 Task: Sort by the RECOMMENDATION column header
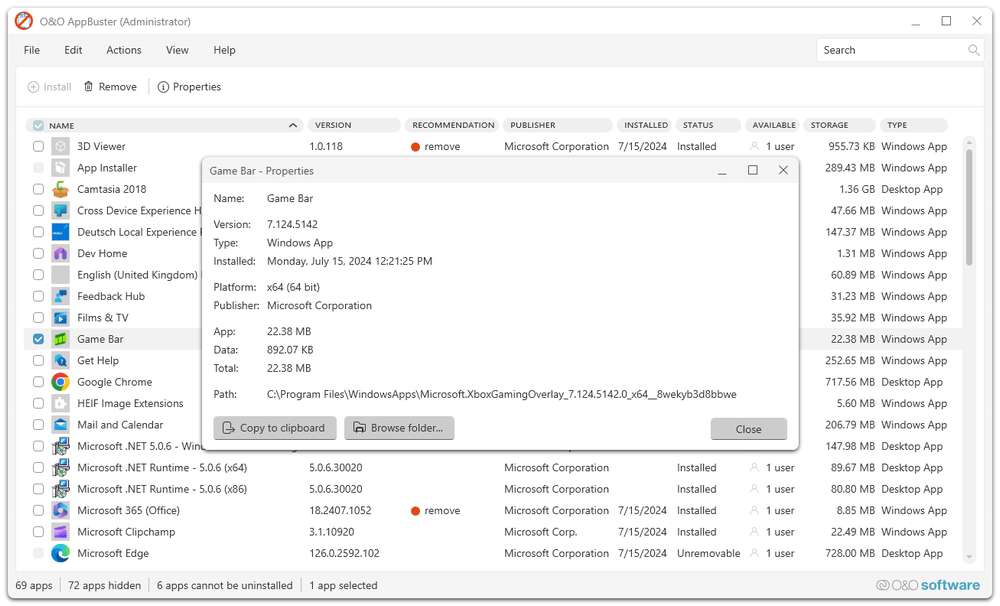point(453,125)
